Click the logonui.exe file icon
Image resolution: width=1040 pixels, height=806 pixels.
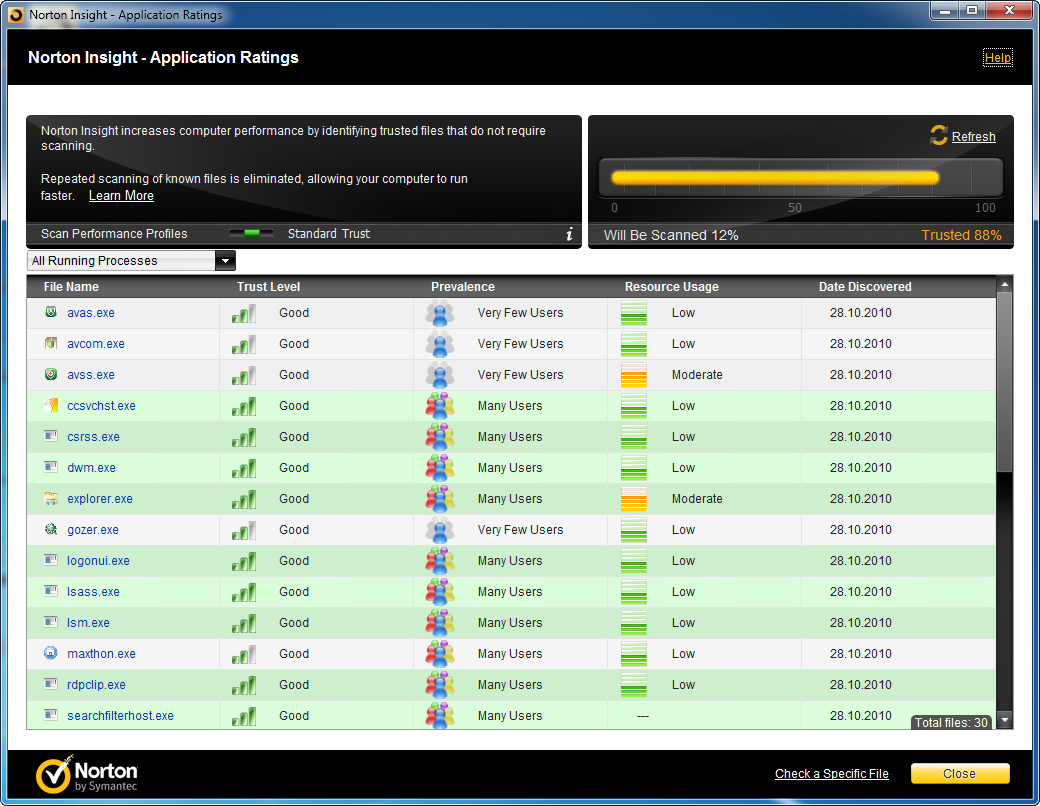coord(51,560)
